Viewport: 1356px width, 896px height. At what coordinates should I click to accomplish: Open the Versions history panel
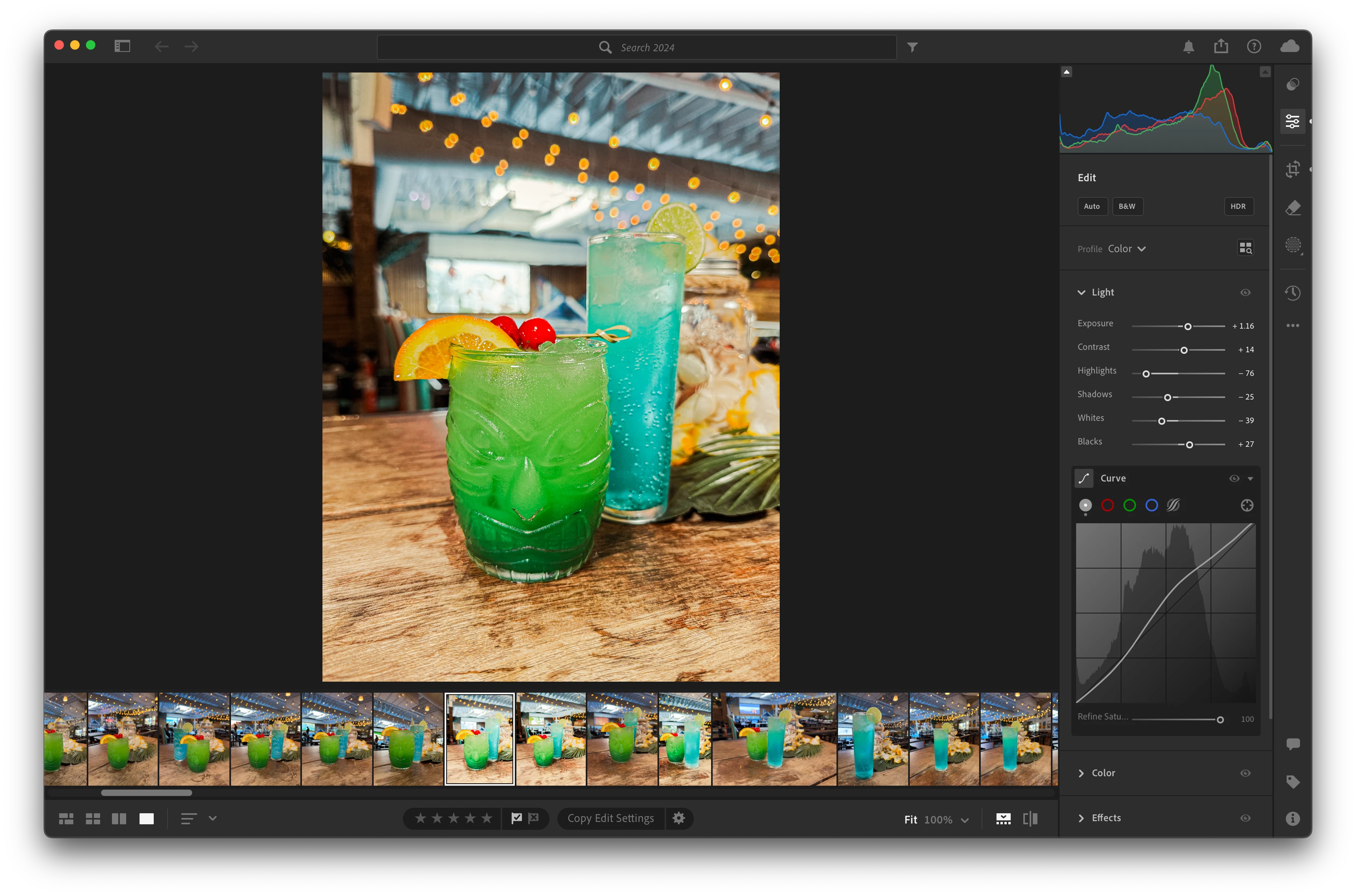[x=1293, y=293]
